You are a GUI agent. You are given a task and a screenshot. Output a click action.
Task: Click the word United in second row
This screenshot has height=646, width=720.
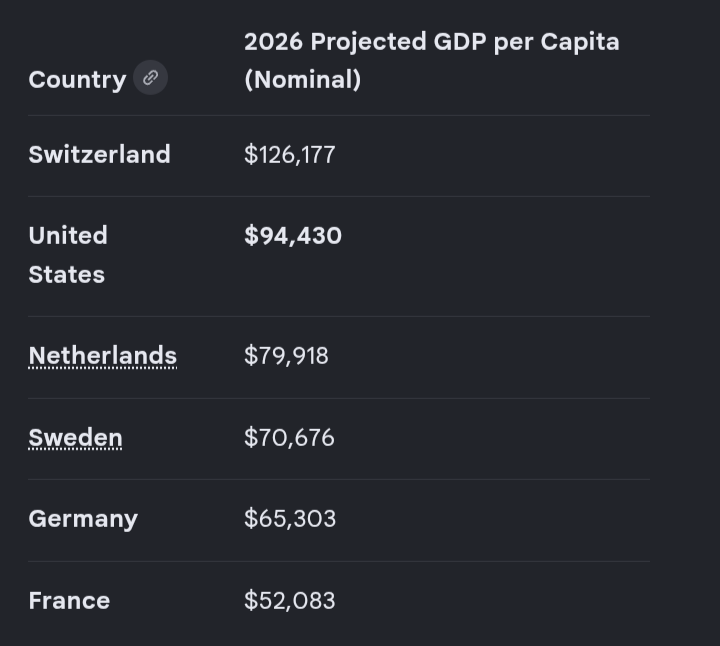point(68,236)
